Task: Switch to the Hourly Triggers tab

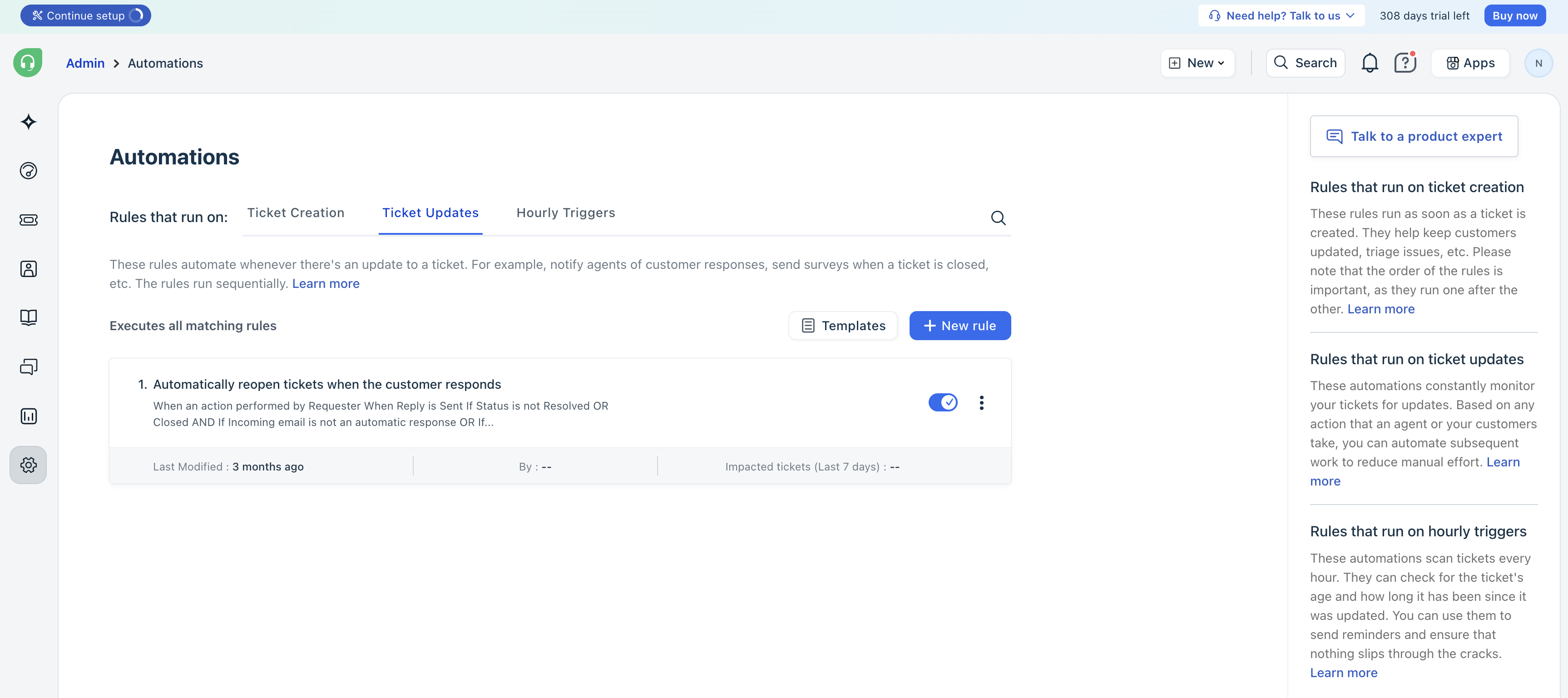Action: pyautogui.click(x=565, y=213)
